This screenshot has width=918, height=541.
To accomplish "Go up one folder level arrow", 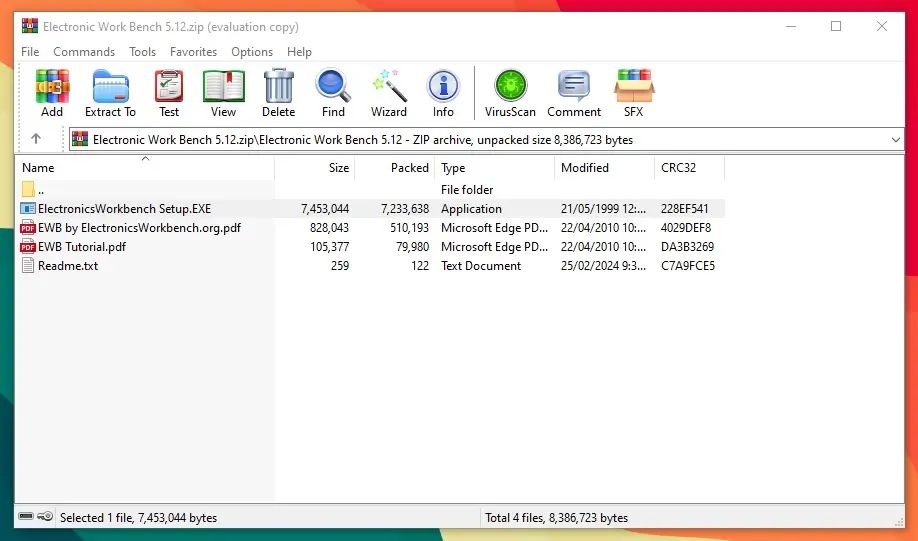I will [36, 139].
